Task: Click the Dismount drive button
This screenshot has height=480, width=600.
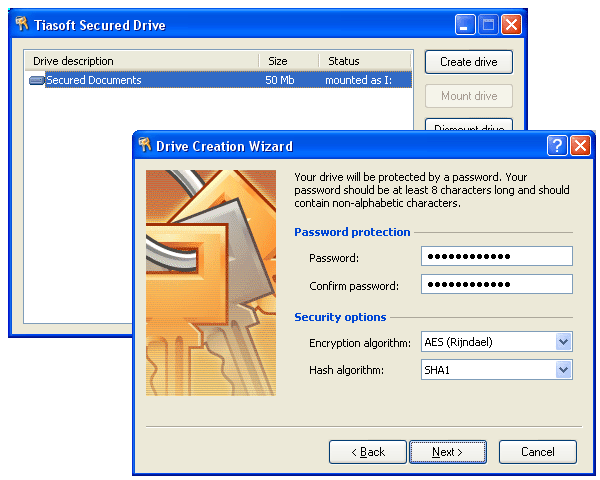Action: pyautogui.click(x=469, y=125)
